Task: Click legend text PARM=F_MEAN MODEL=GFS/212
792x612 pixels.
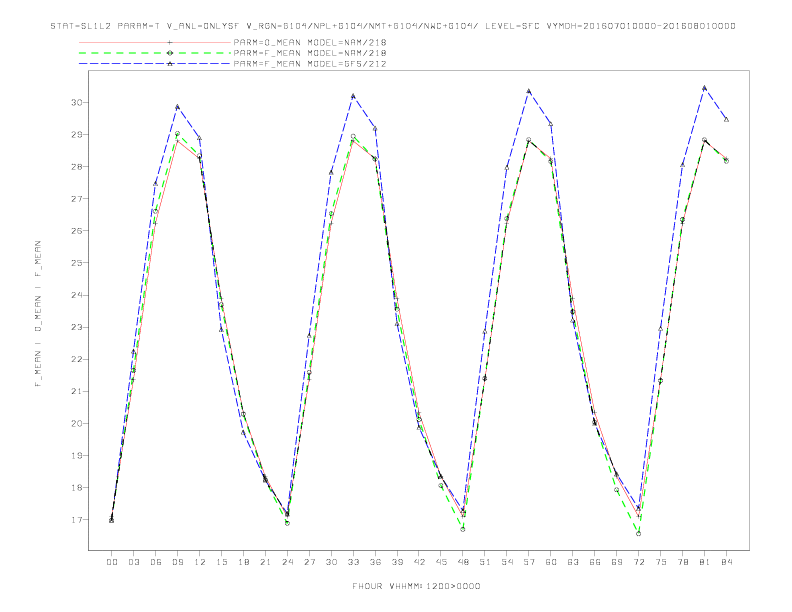Action: point(310,64)
